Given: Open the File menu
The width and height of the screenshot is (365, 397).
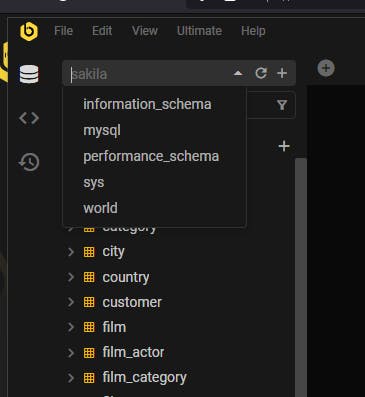Looking at the screenshot, I should click(63, 31).
